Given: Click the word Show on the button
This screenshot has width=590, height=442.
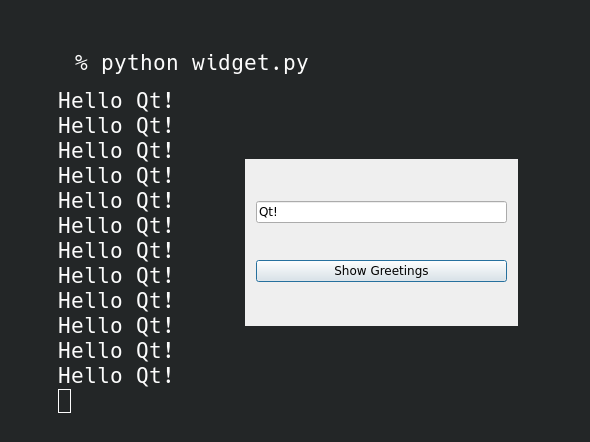Looking at the screenshot, I should (350, 270).
